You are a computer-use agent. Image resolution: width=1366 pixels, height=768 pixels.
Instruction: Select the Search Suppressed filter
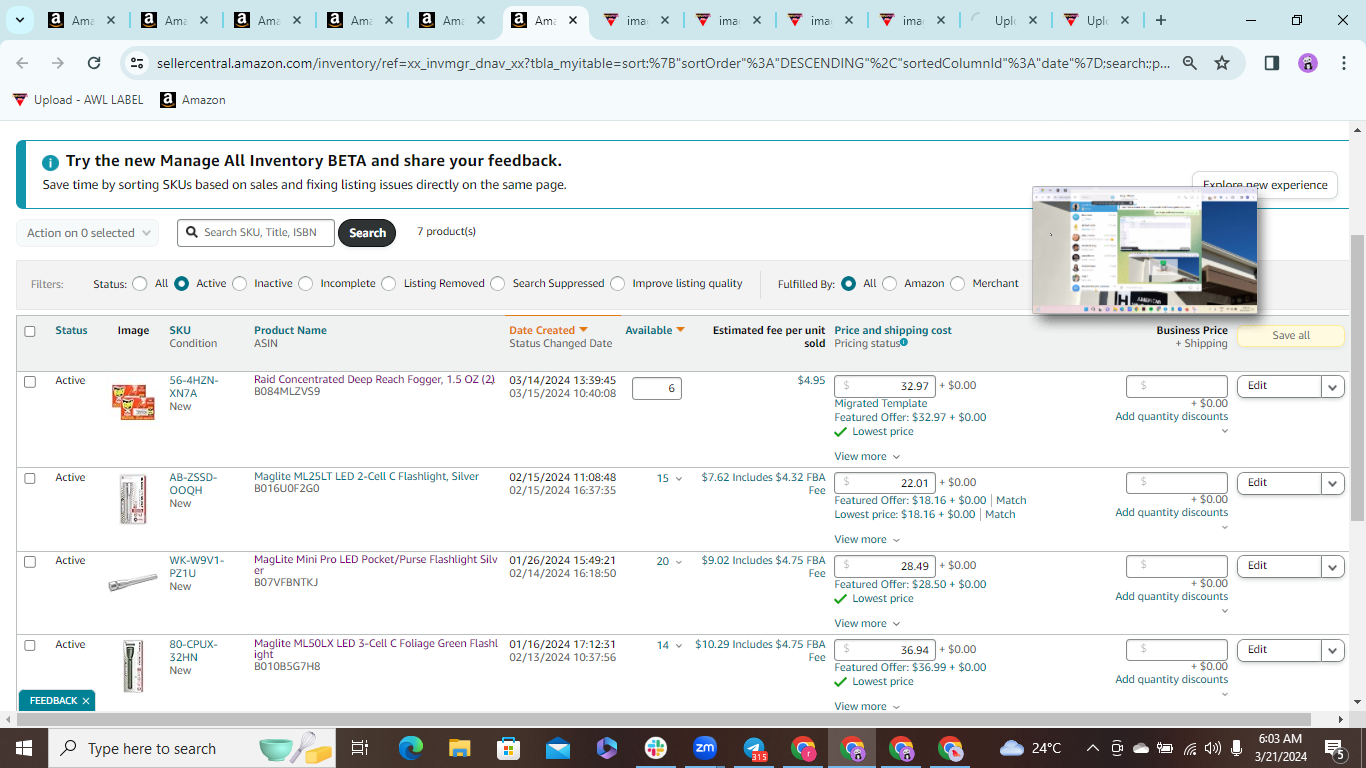(498, 284)
